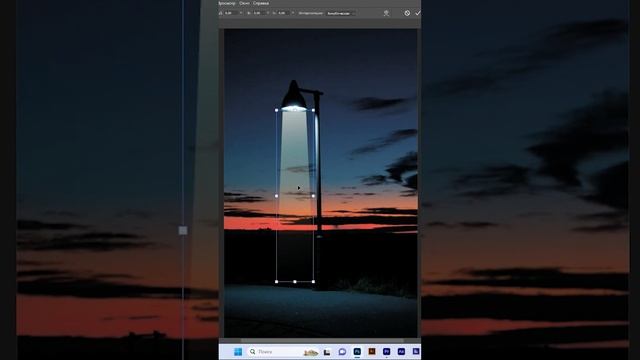Open the vertical skew value dropdown arrow
640x360 pixels.
point(293,13)
